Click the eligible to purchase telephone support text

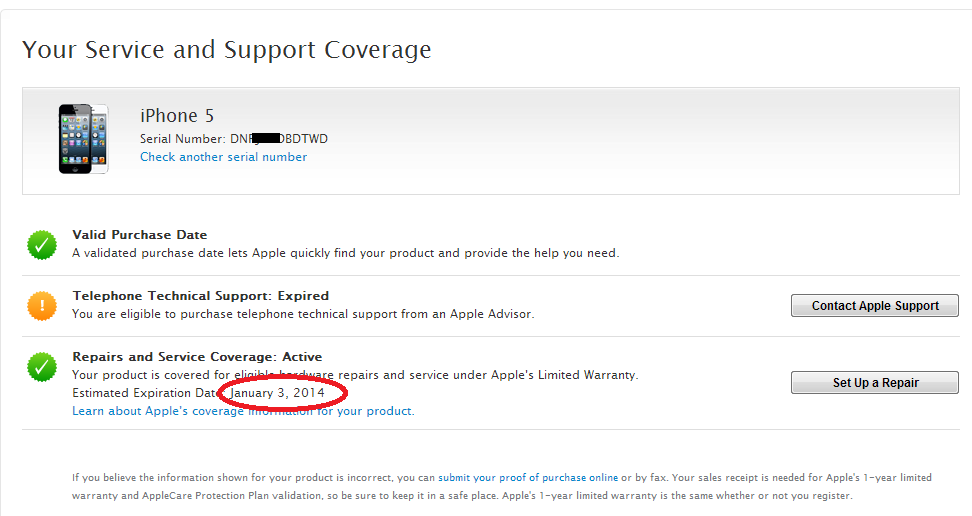coord(303,314)
